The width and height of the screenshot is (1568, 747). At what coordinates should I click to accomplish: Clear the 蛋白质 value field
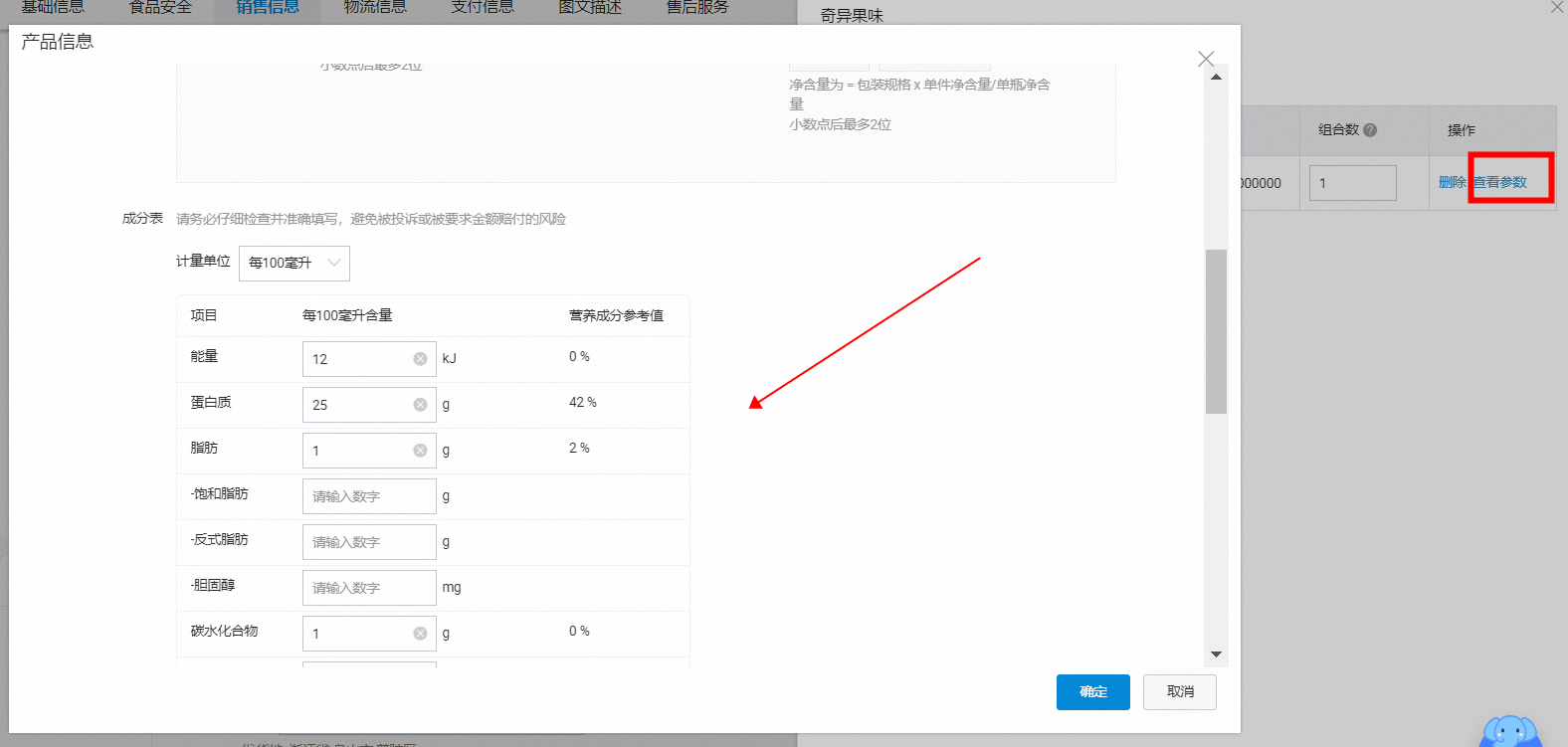click(x=420, y=405)
